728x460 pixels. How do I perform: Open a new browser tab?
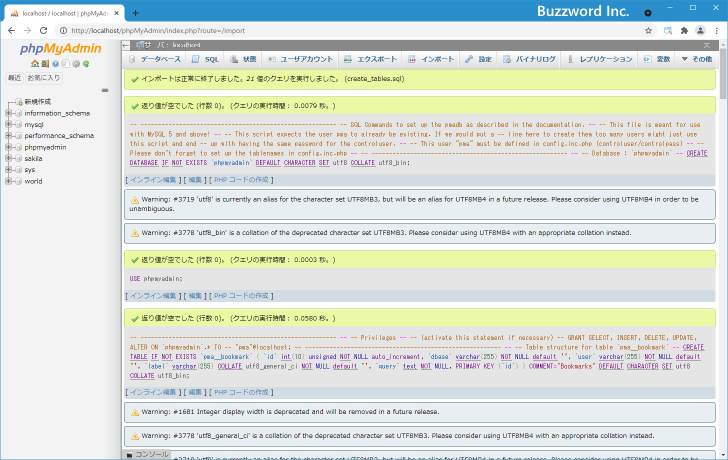[135, 13]
